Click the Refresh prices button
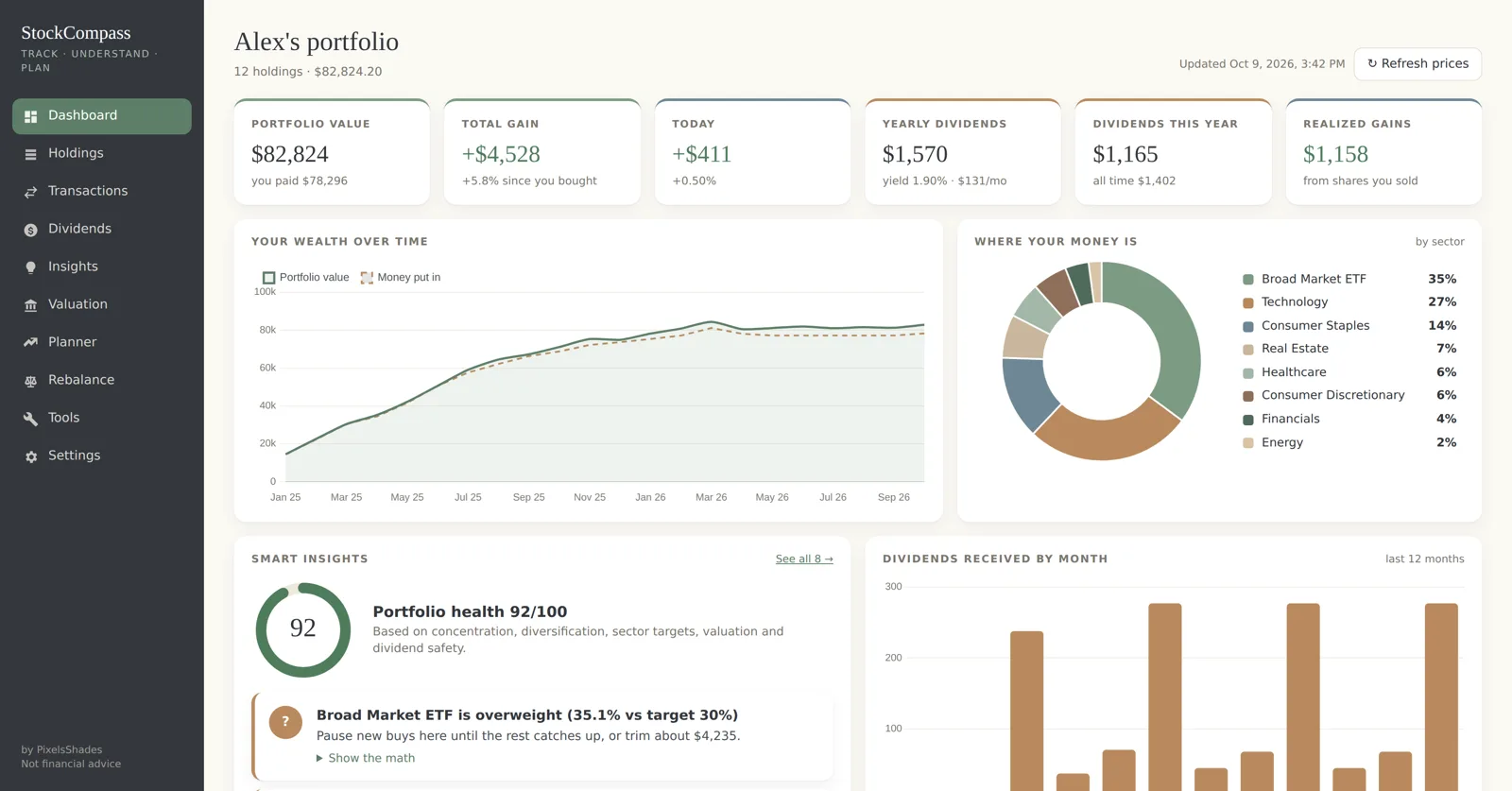Image resolution: width=1512 pixels, height=791 pixels. click(x=1417, y=63)
